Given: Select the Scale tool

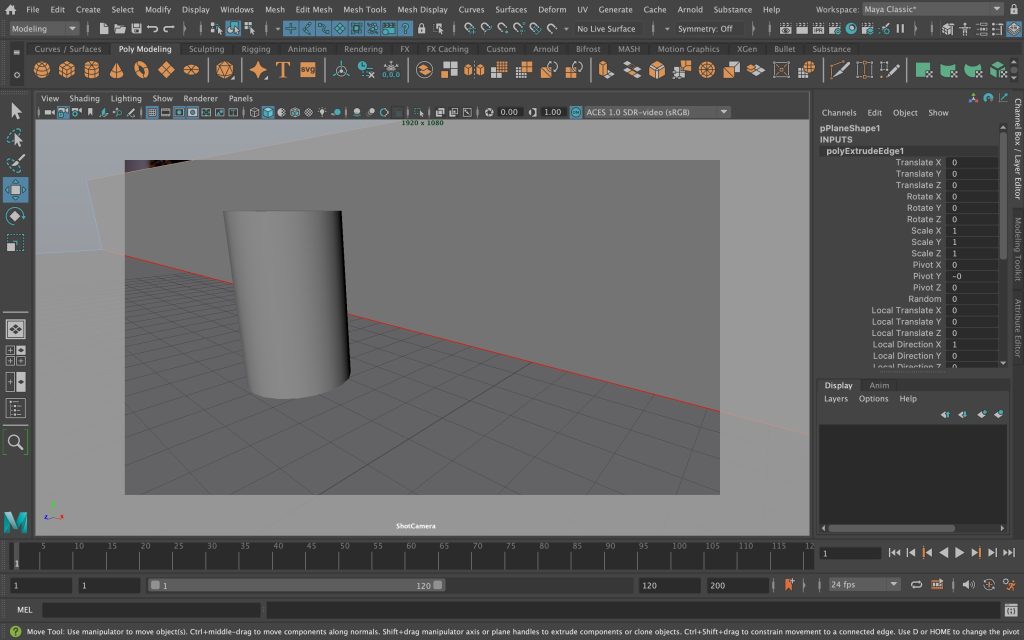Looking at the screenshot, I should [16, 243].
